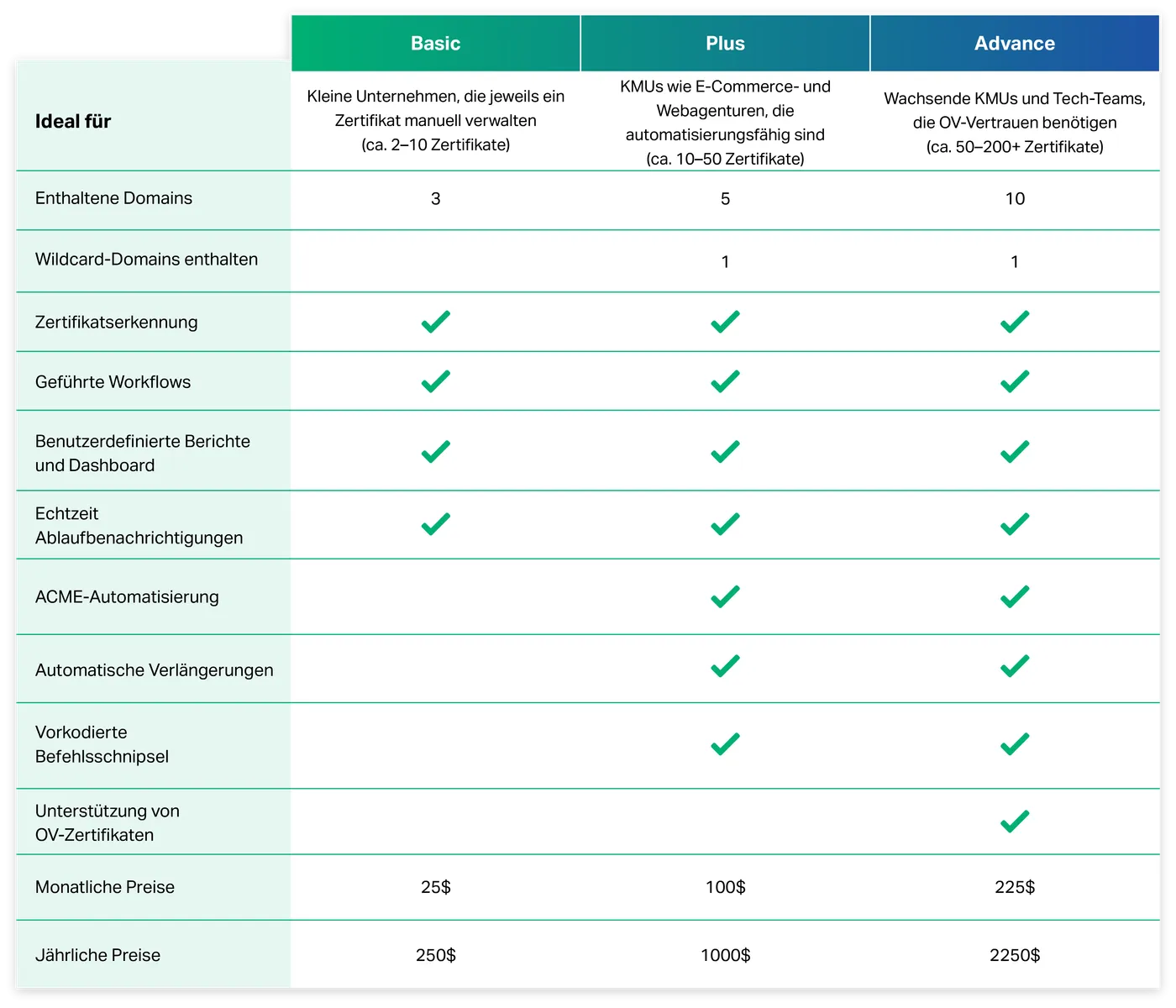Select the Basic plan column header
Image resolution: width=1176 pixels, height=1008 pixels.
(435, 44)
